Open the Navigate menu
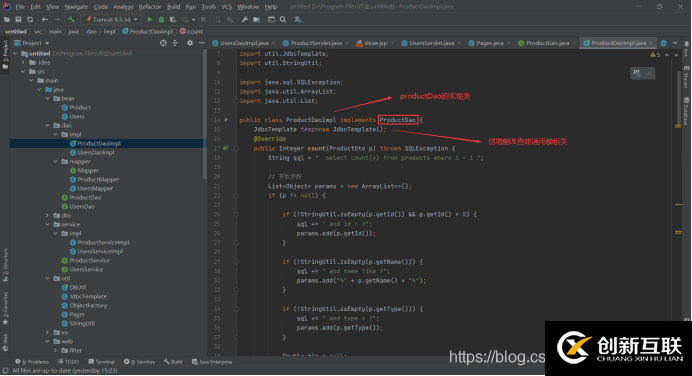 [x=76, y=7]
